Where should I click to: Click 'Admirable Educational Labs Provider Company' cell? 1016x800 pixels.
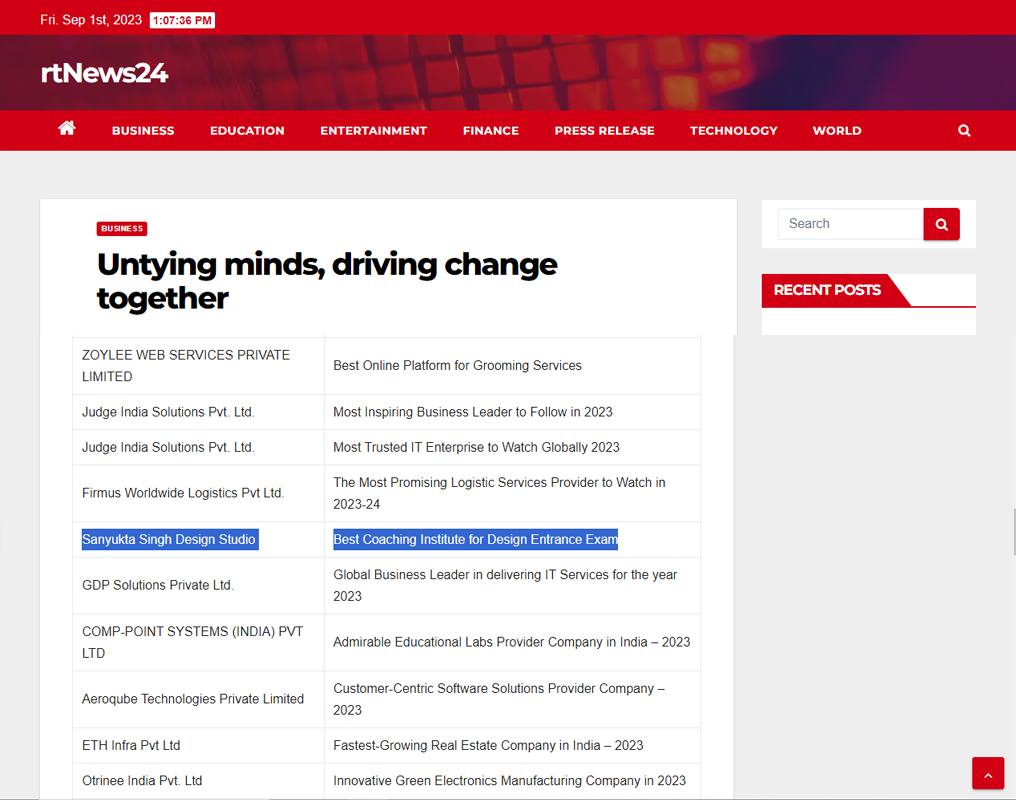pyautogui.click(x=513, y=643)
